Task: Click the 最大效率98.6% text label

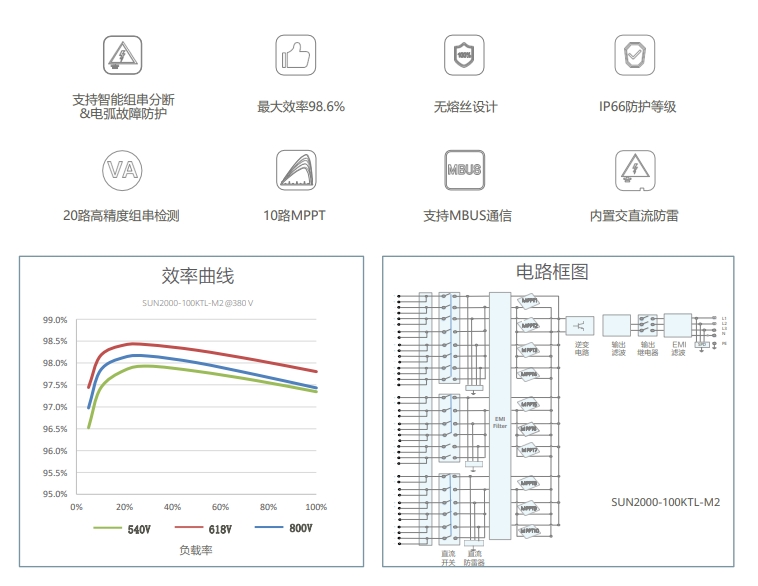Action: point(301,107)
